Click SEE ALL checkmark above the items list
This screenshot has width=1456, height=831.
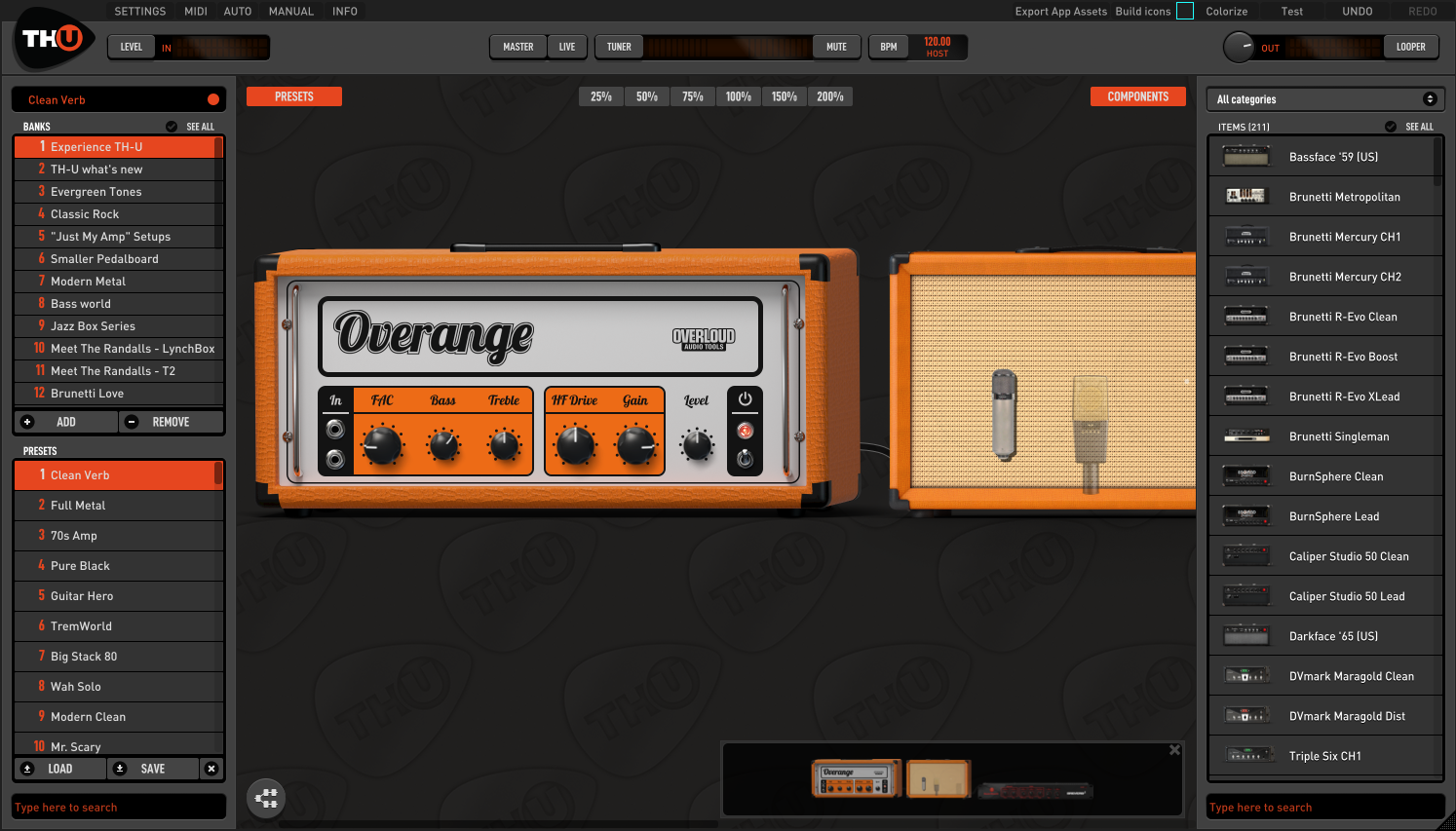[1392, 126]
